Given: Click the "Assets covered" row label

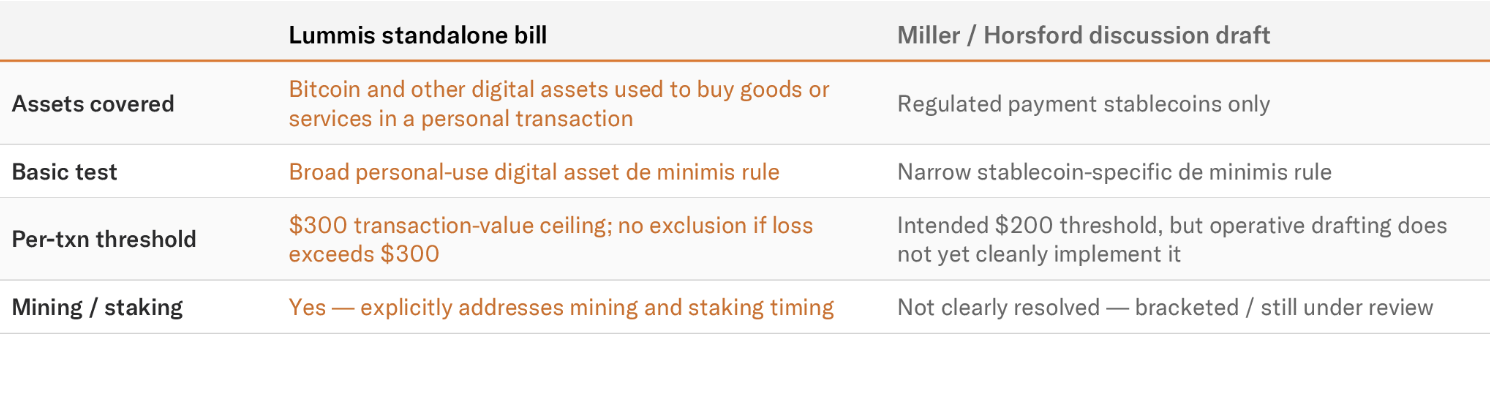Looking at the screenshot, I should (x=93, y=104).
